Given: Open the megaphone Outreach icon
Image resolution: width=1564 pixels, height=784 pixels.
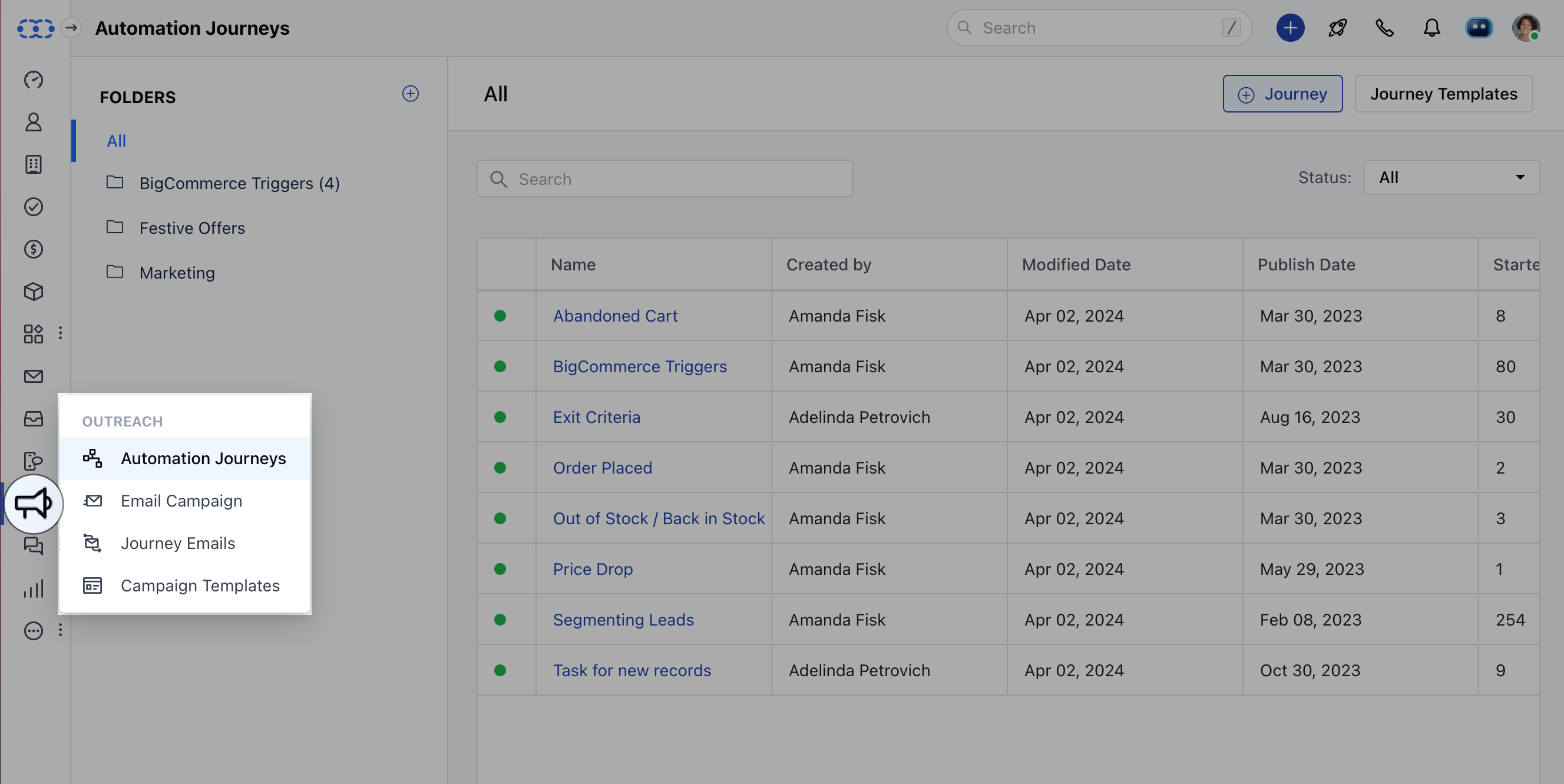Looking at the screenshot, I should (34, 504).
